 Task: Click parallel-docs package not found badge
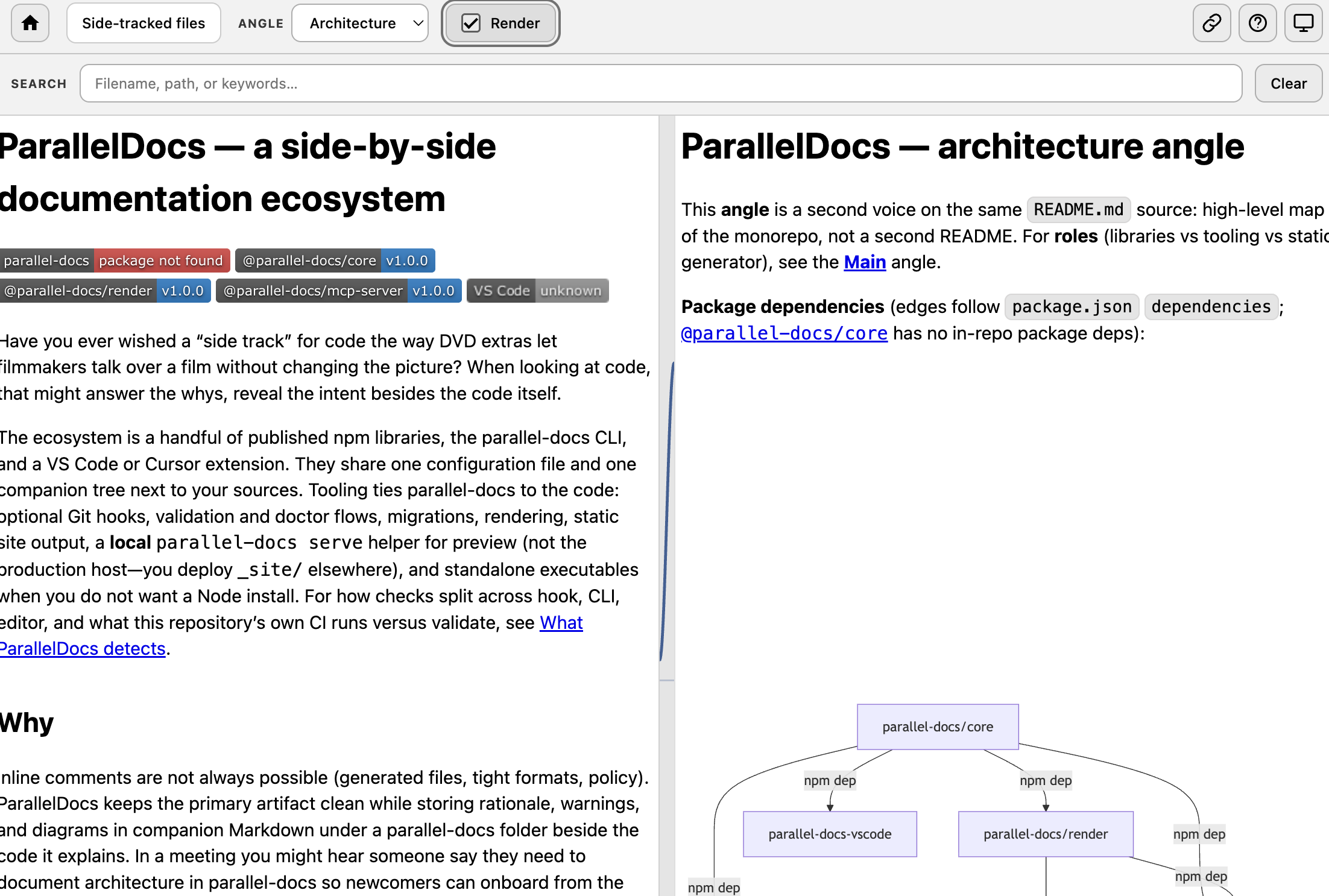click(x=114, y=260)
